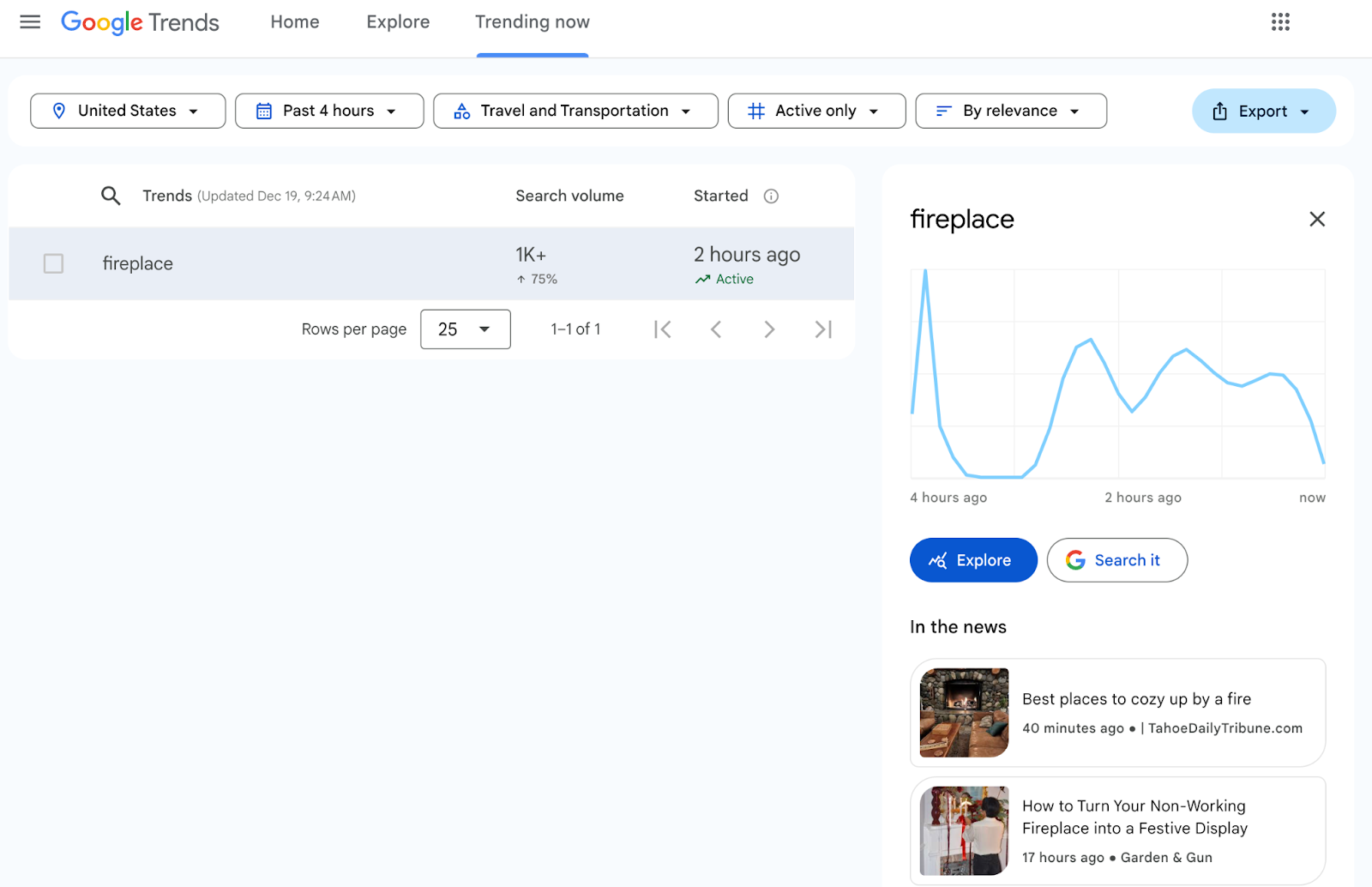
Task: Click the calendar icon in the Past 4 hours filter
Action: pos(264,111)
